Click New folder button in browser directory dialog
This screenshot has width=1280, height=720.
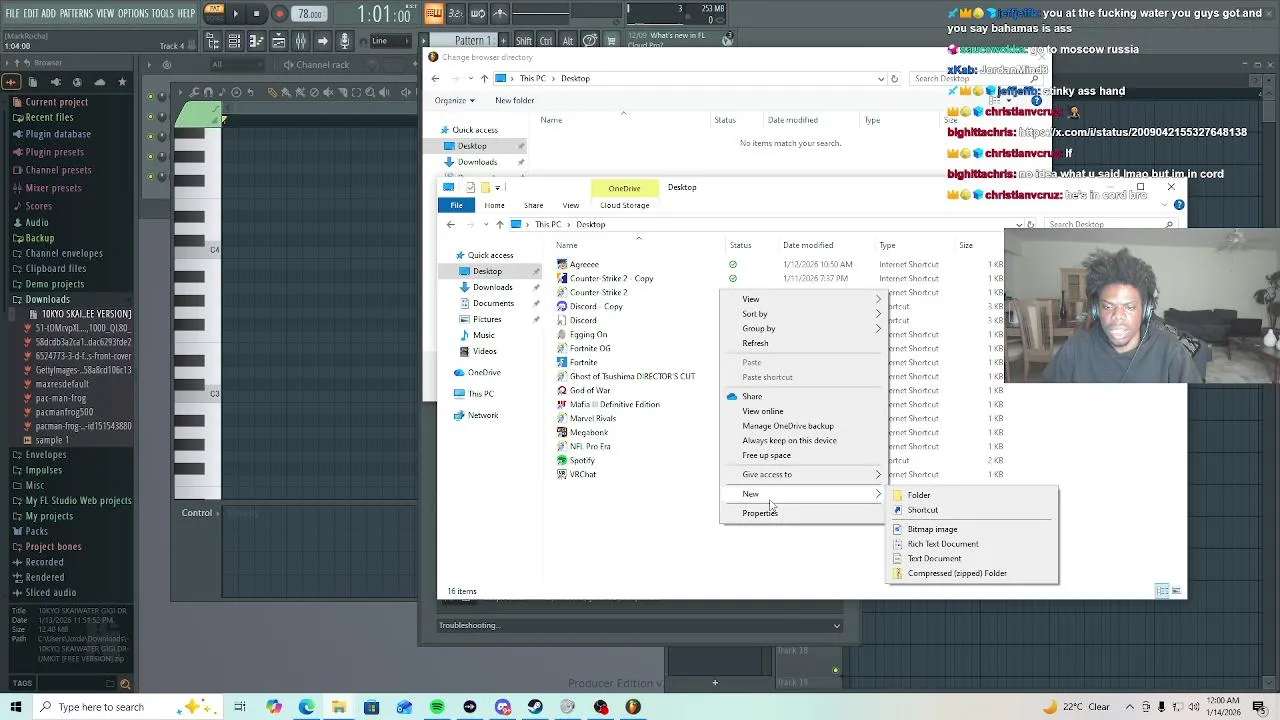tap(515, 100)
